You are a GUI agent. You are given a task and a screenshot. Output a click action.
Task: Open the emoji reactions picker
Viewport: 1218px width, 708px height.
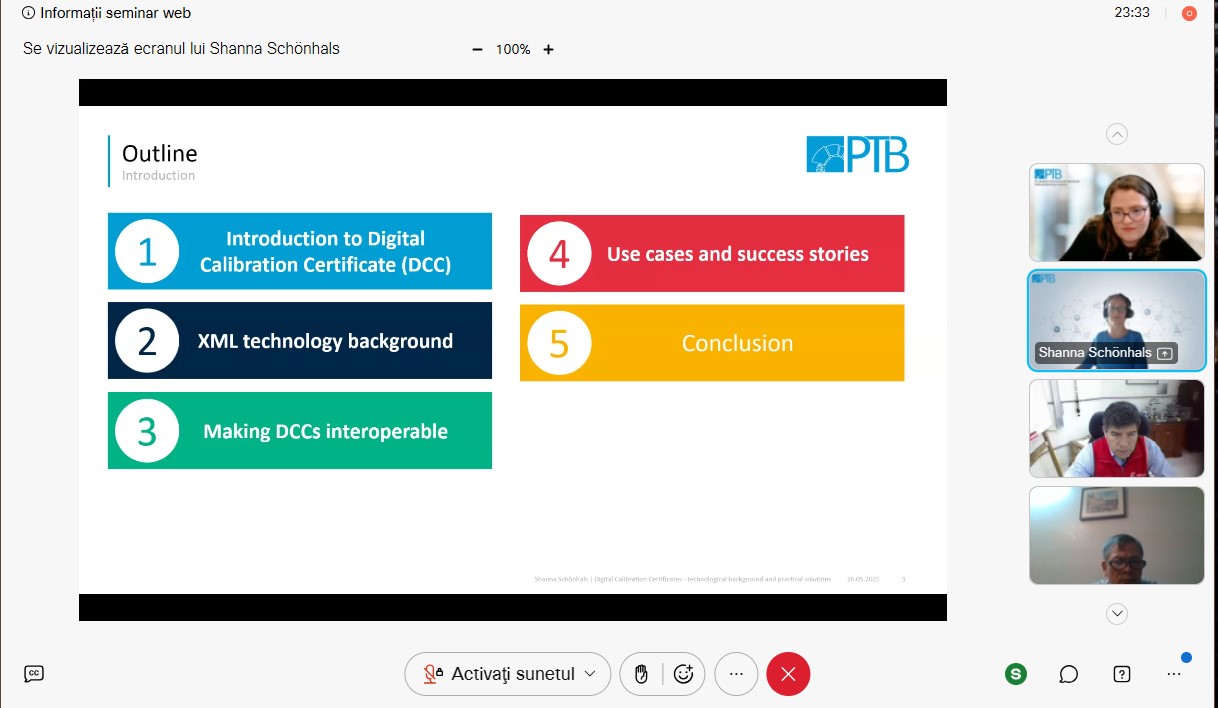pyautogui.click(x=684, y=674)
